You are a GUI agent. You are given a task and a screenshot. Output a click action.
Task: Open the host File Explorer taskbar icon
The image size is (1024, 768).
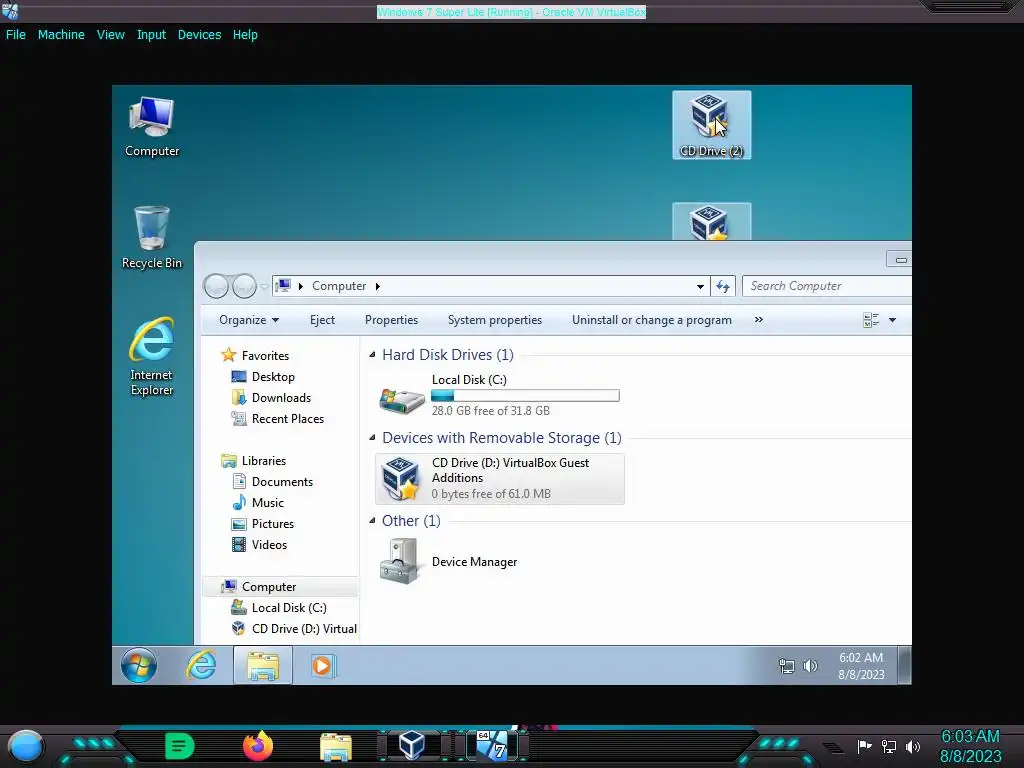coord(336,746)
